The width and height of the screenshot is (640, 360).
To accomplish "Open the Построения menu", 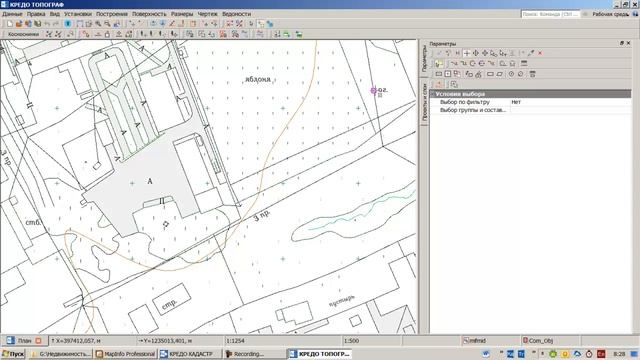I will (112, 14).
